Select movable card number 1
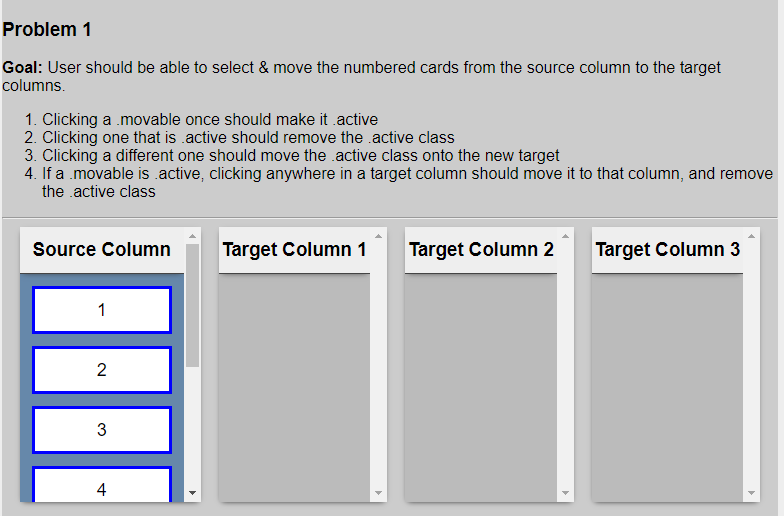The height and width of the screenshot is (516, 784). pos(102,310)
